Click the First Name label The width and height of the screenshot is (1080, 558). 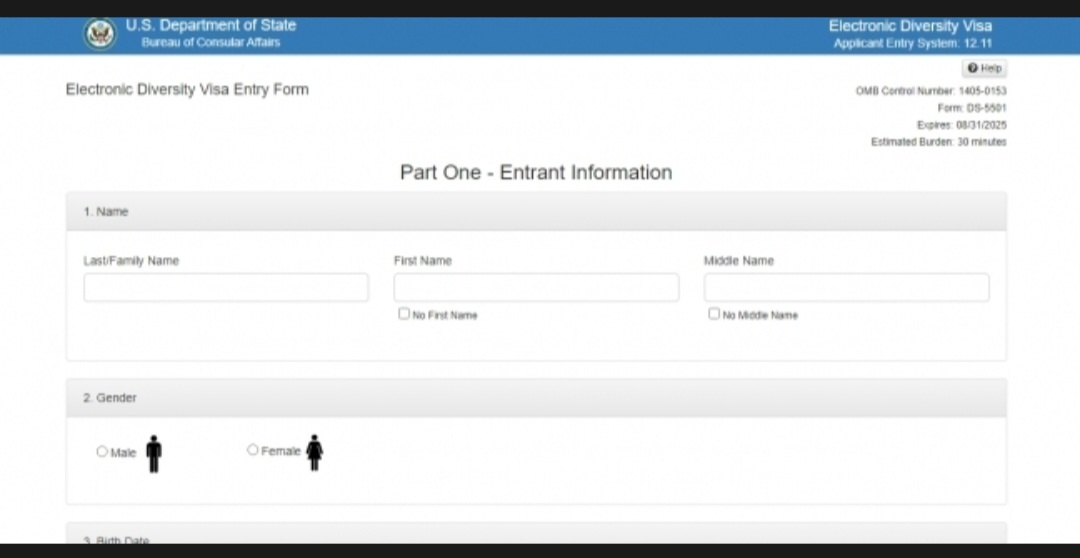click(x=423, y=261)
